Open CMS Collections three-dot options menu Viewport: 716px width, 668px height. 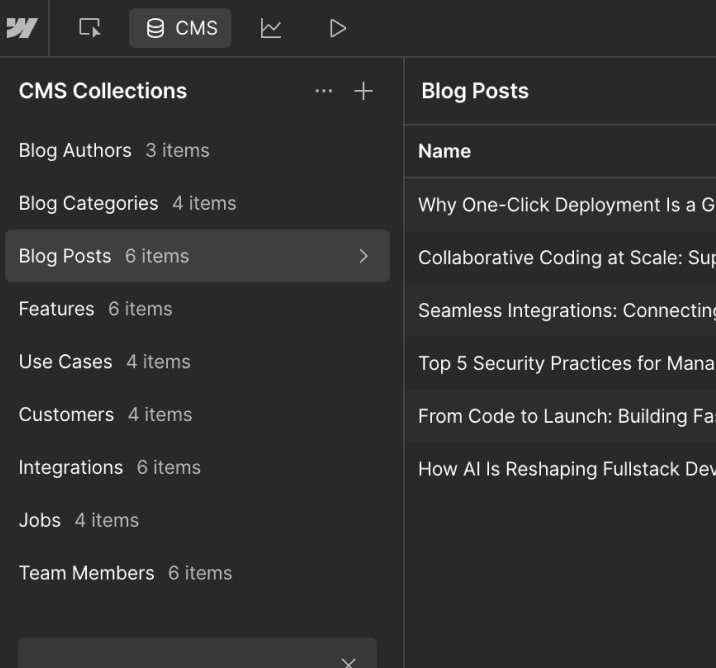[x=324, y=91]
